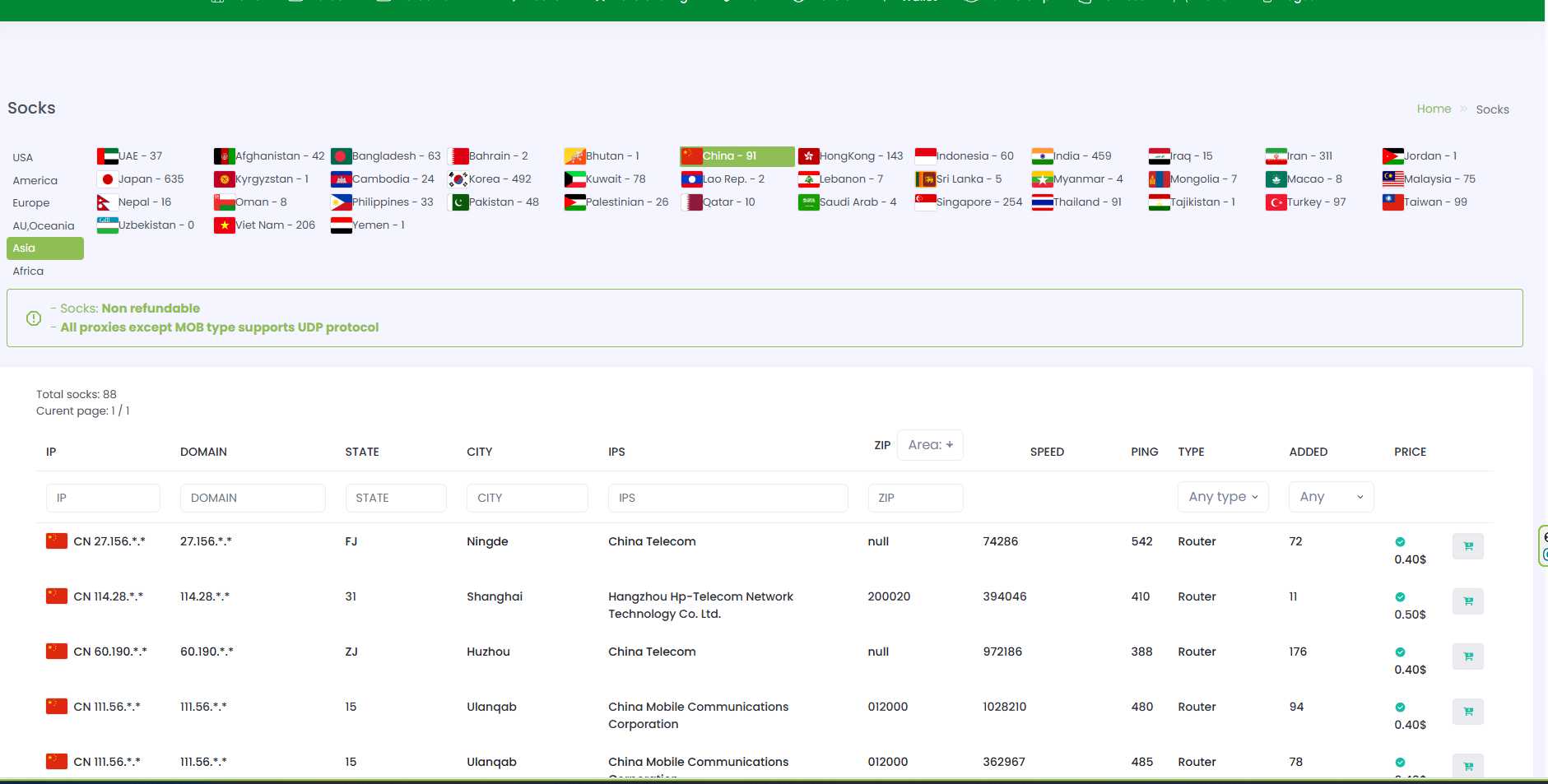Click the Viet Nam flag icon
The width and height of the screenshot is (1548, 784).
pyautogui.click(x=224, y=225)
